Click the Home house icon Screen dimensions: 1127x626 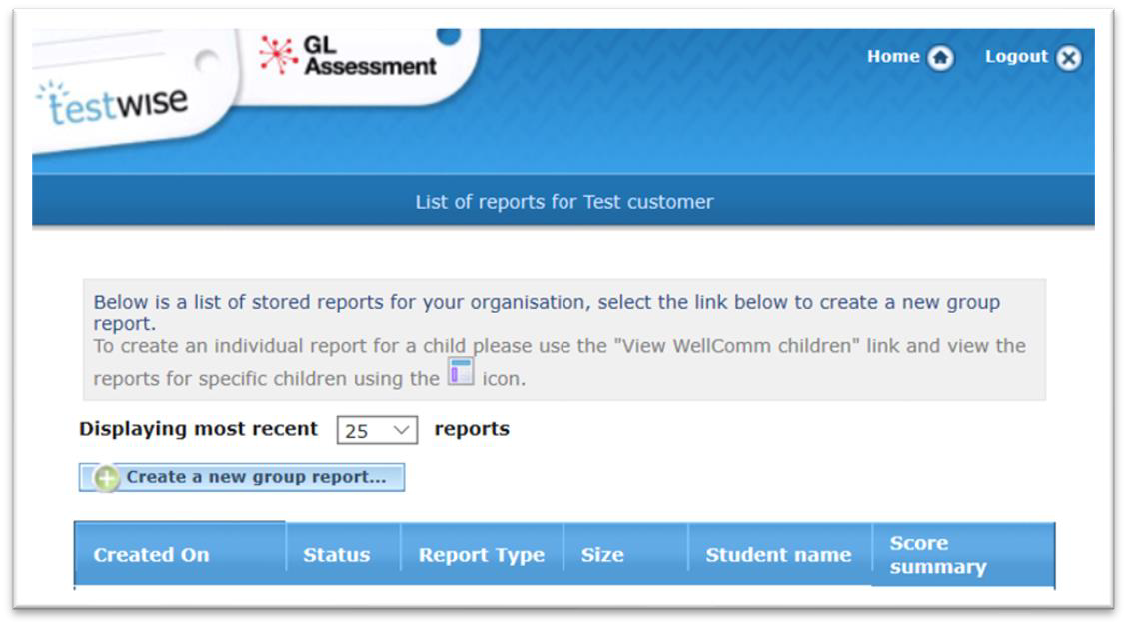click(940, 57)
